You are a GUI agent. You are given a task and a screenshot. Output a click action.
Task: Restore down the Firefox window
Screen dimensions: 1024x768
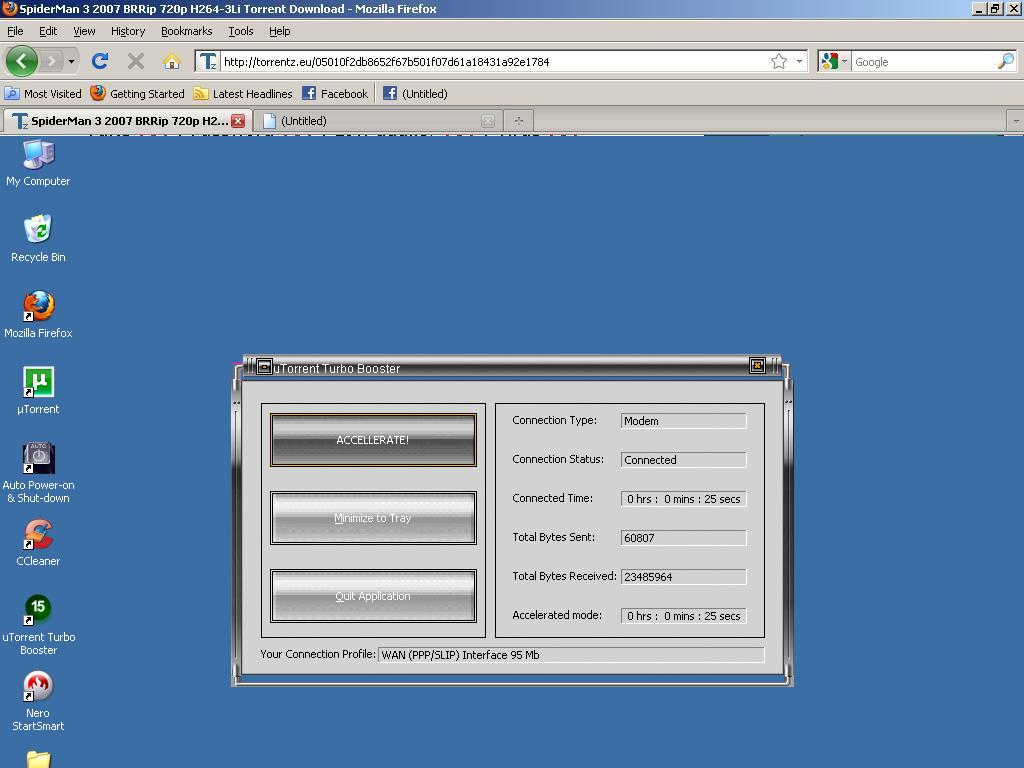(994, 8)
